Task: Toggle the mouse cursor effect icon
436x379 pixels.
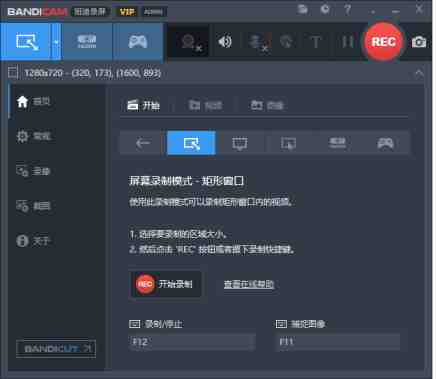Action: [286, 42]
